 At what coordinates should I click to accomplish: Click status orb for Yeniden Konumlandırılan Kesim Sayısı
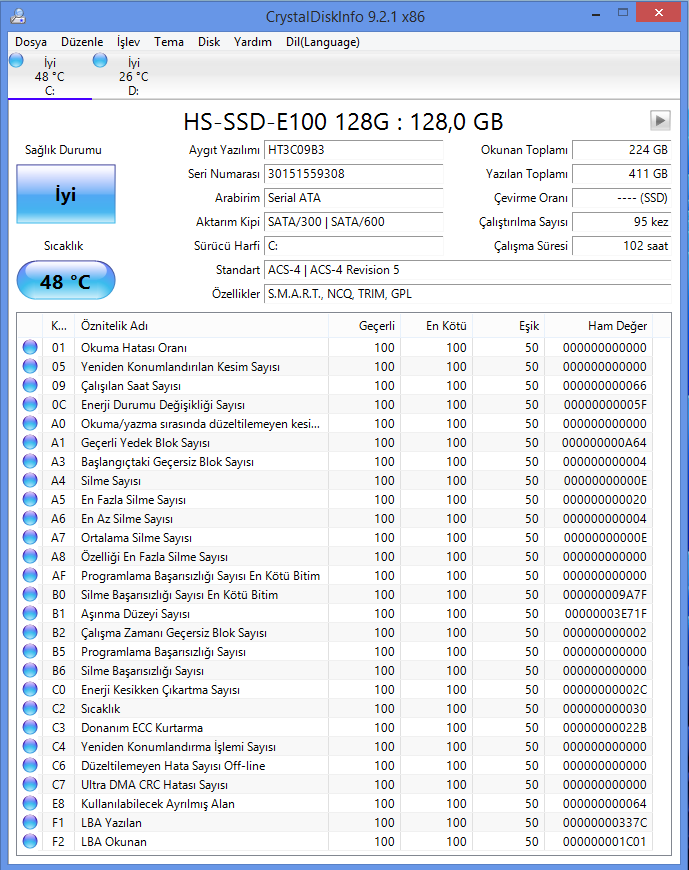coord(30,366)
